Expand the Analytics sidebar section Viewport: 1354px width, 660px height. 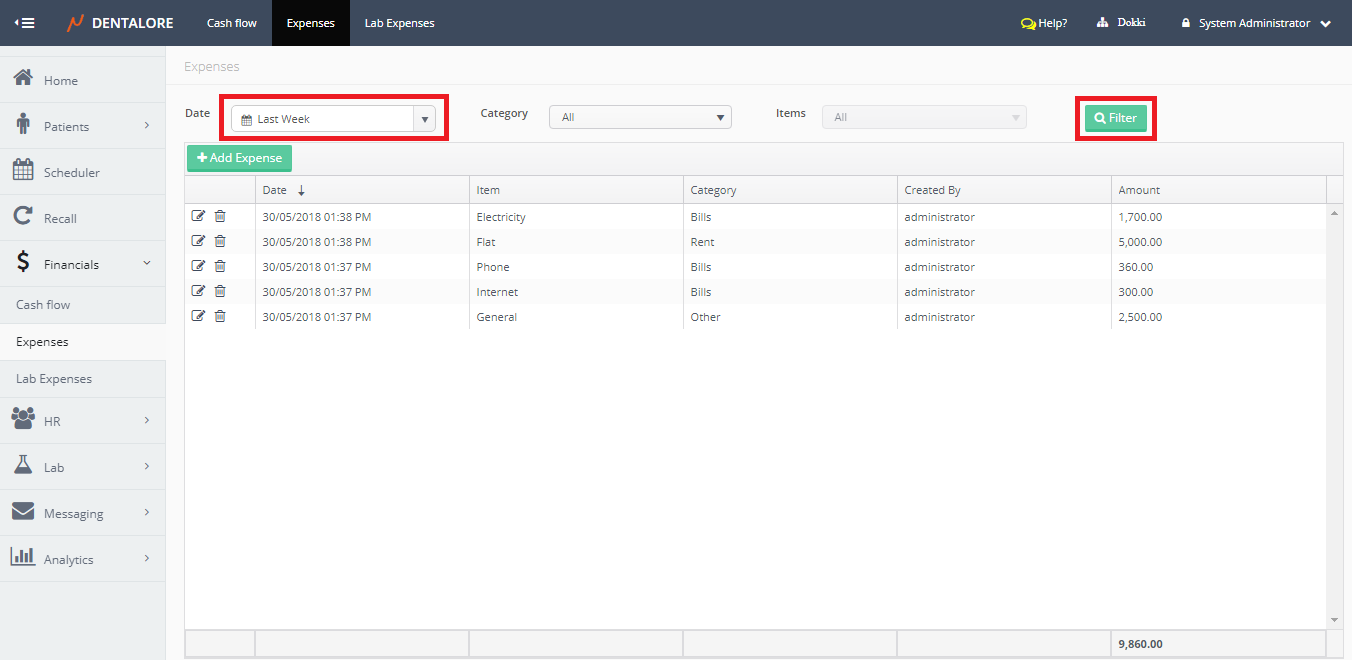click(82, 559)
